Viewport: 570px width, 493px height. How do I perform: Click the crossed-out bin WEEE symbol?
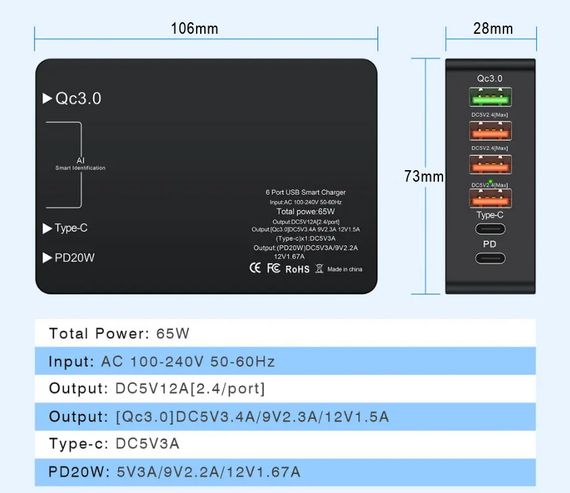[319, 269]
